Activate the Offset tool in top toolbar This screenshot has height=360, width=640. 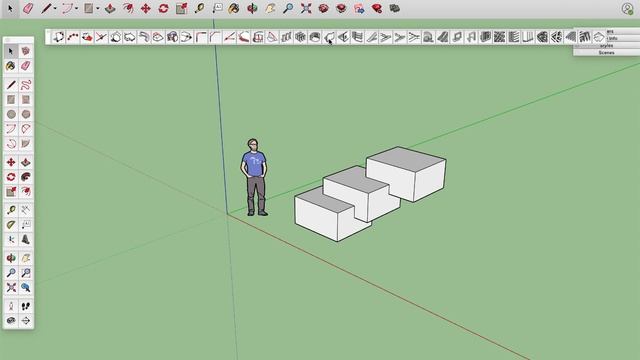click(128, 8)
